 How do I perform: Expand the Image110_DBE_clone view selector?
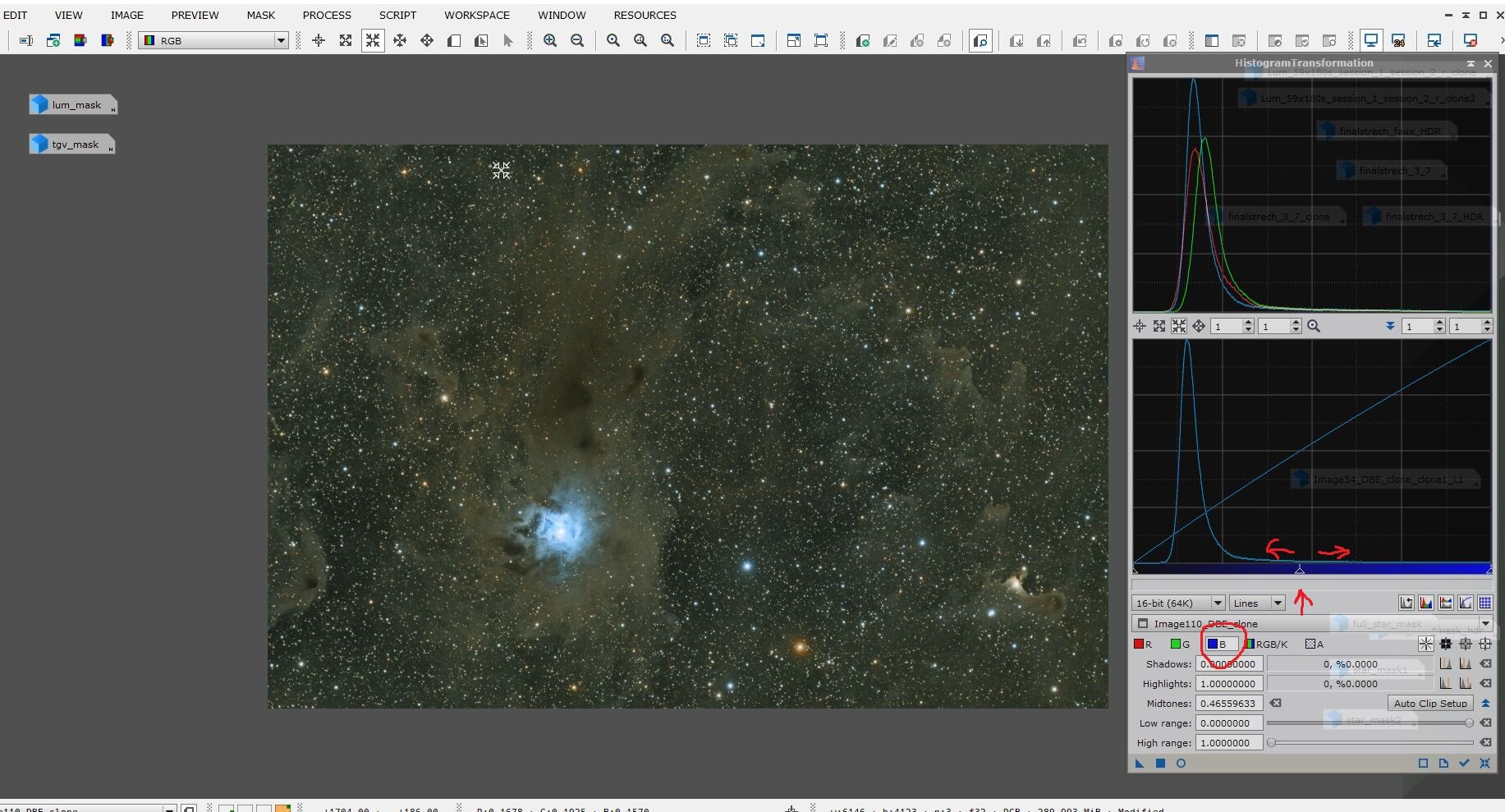click(x=1484, y=623)
